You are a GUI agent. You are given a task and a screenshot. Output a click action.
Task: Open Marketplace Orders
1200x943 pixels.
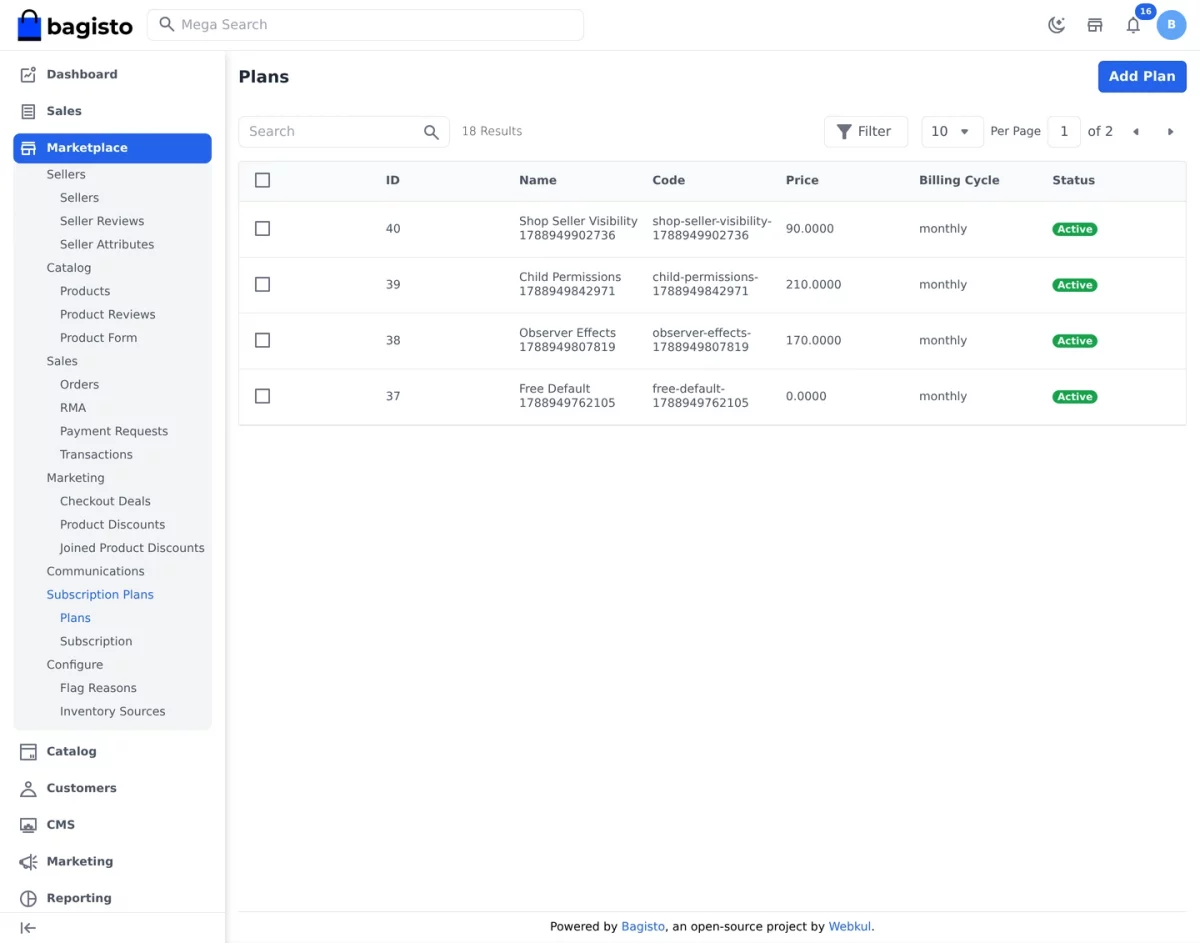tap(79, 385)
